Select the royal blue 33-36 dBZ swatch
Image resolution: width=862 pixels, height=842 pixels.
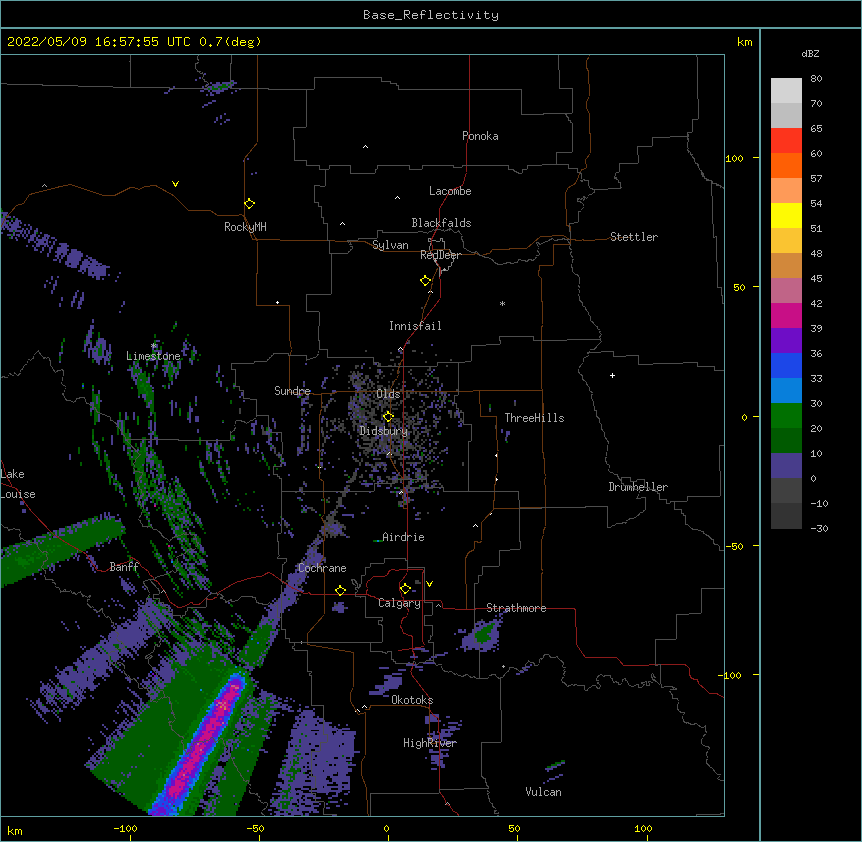(786, 365)
